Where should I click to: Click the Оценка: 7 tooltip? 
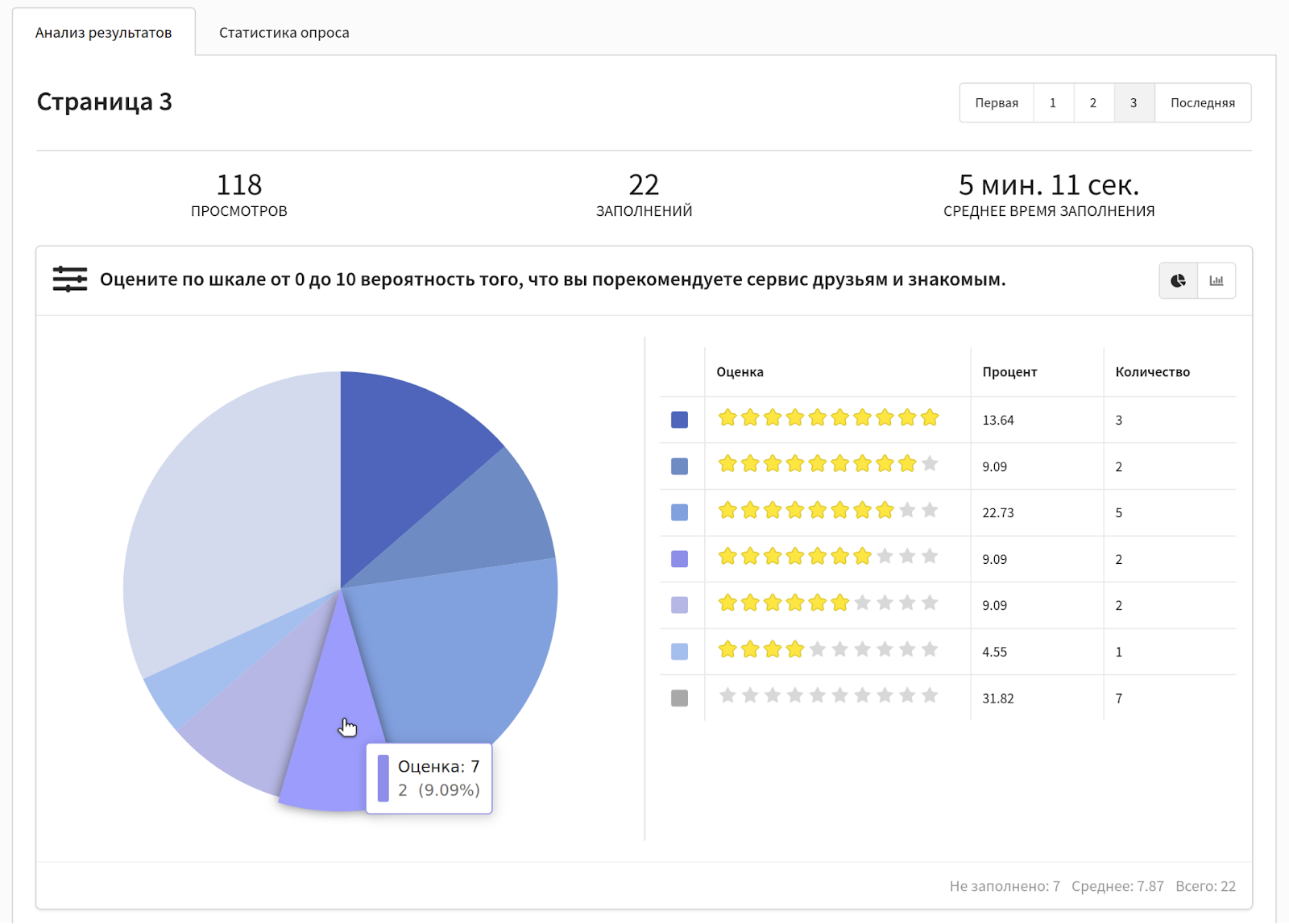point(429,778)
